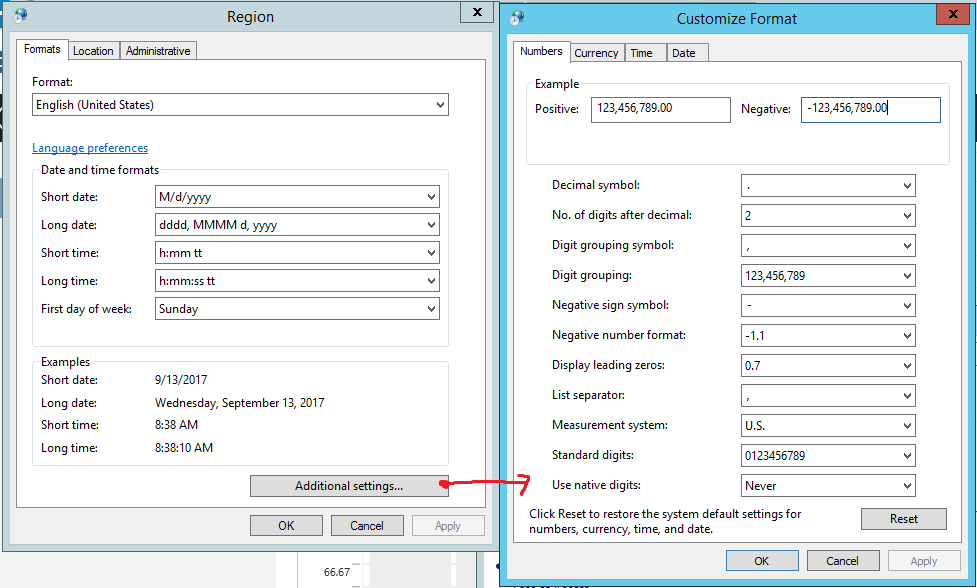
Task: Click the Positive example field
Action: coord(660,110)
